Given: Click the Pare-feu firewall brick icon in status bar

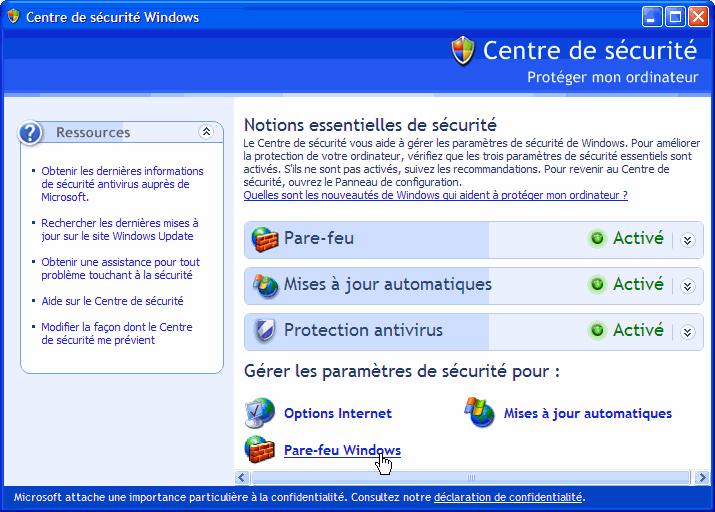Looking at the screenshot, I should coord(264,239).
